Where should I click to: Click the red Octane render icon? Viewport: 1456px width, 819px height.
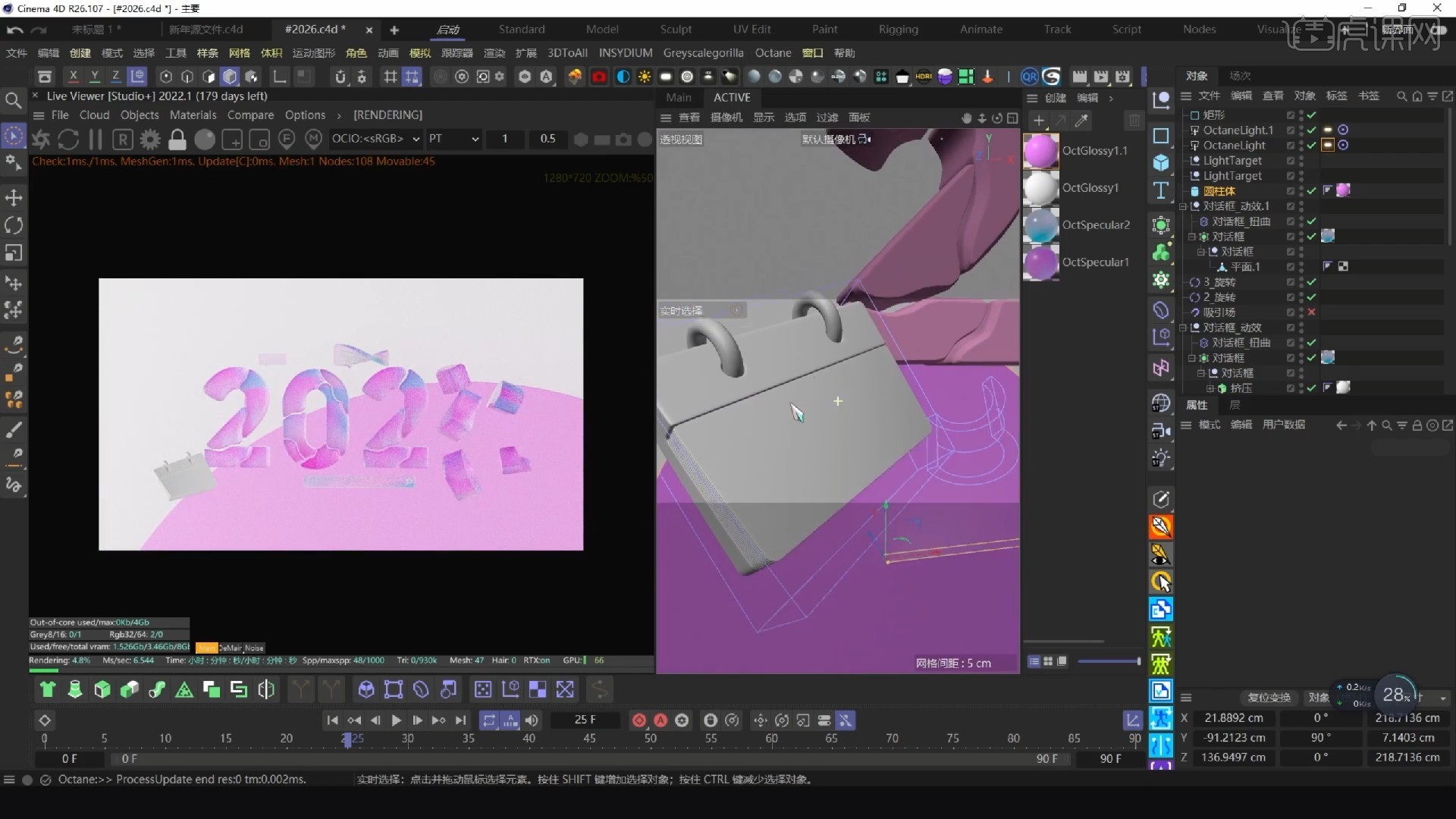tap(599, 77)
